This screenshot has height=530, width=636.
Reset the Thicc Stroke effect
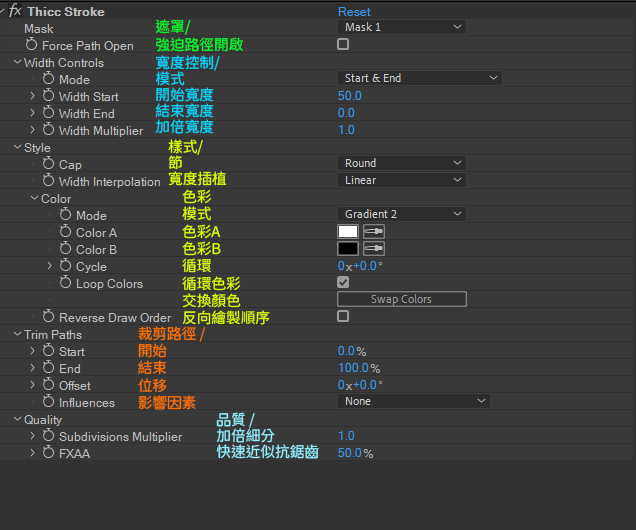tap(354, 12)
